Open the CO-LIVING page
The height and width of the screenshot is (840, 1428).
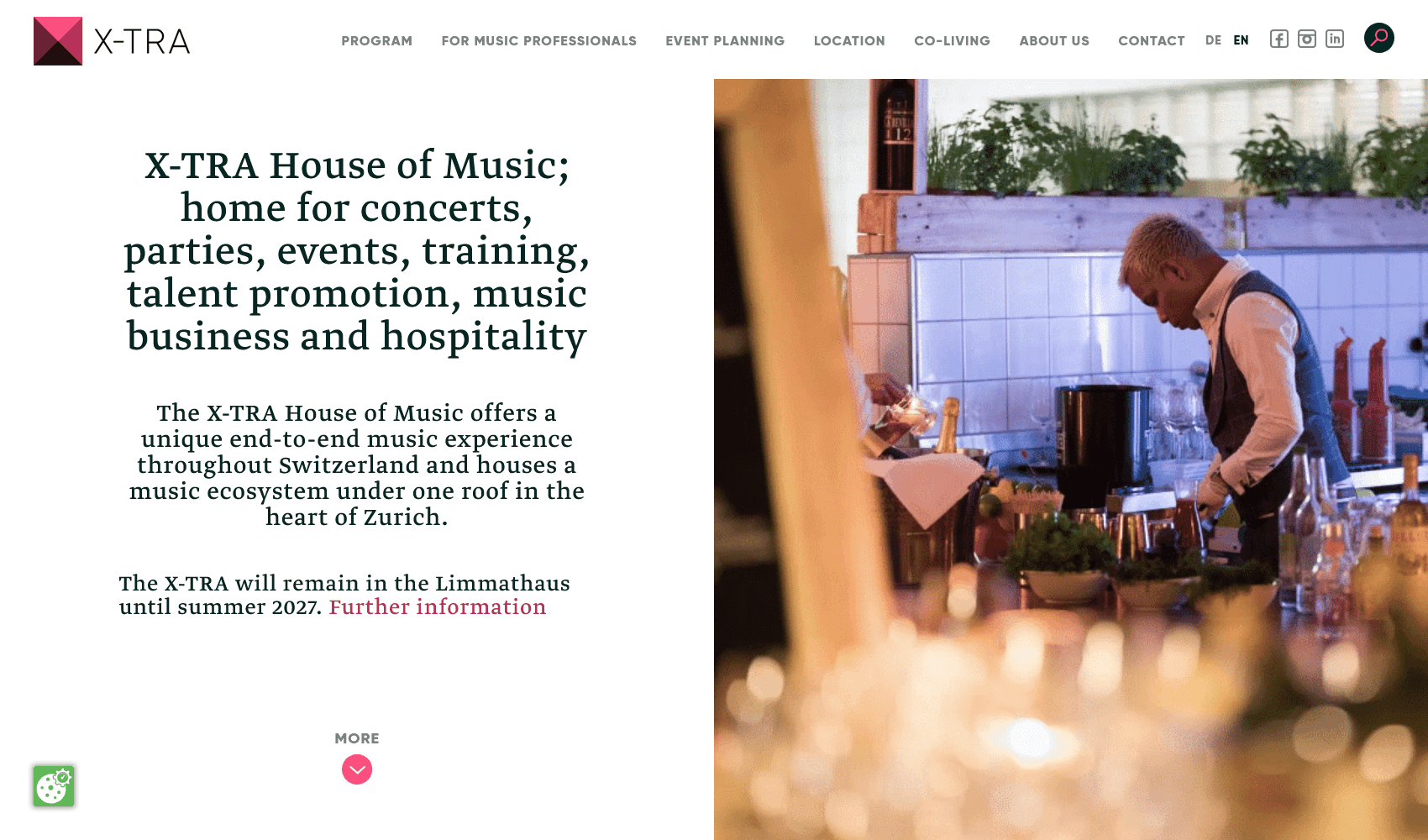(952, 41)
